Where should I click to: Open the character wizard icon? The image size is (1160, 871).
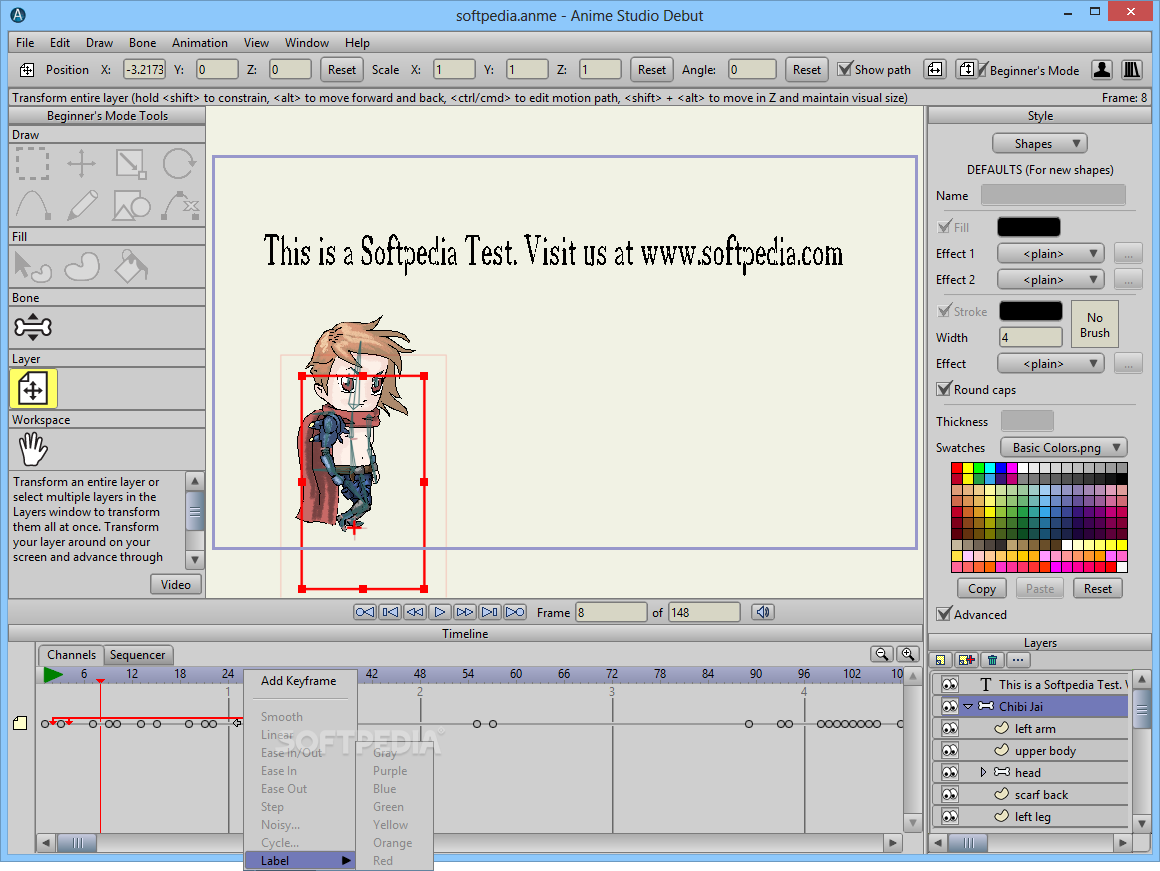click(1102, 70)
